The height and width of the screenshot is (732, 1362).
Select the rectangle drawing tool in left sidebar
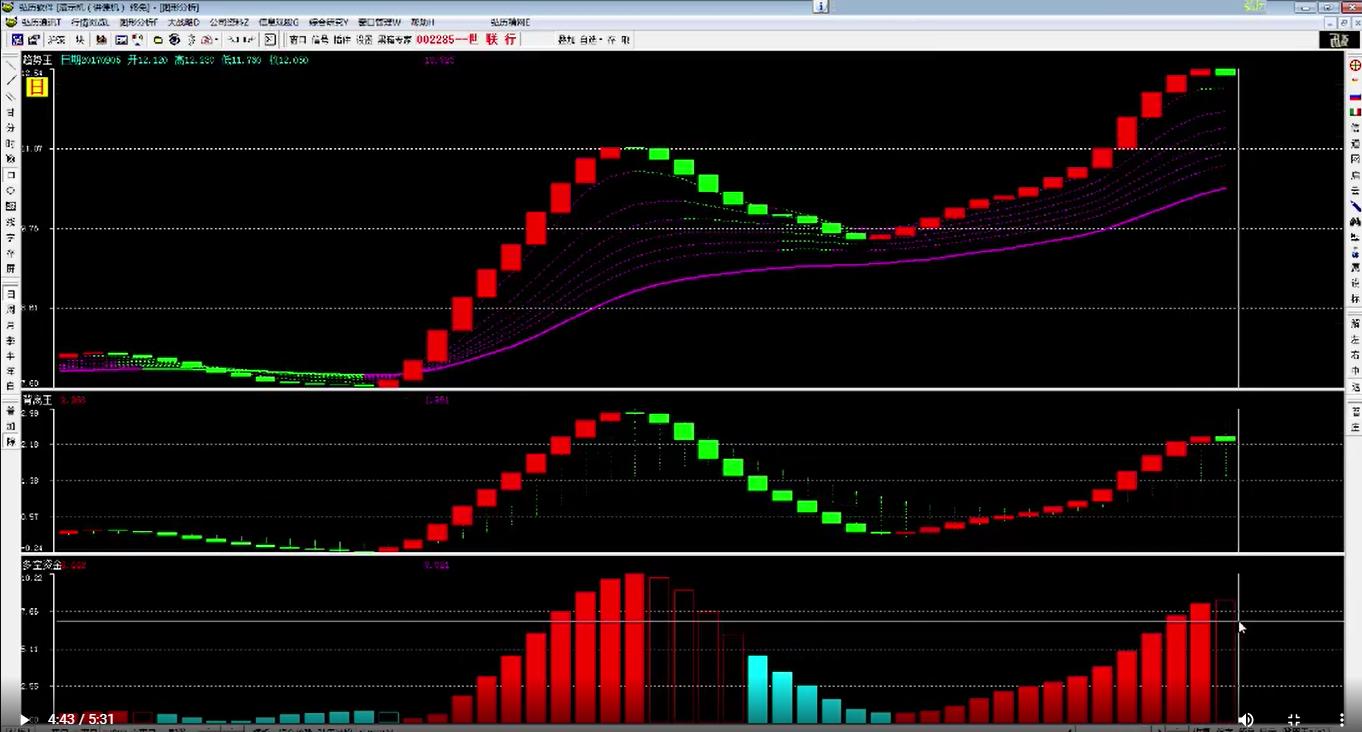point(11,175)
